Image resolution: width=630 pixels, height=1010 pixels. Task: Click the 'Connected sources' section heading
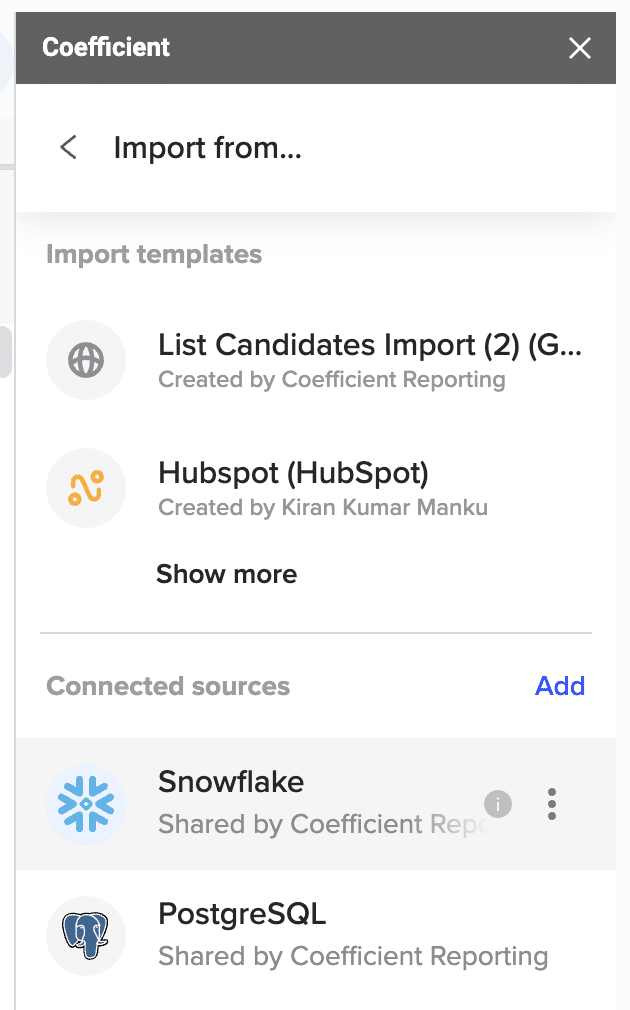[x=168, y=686]
